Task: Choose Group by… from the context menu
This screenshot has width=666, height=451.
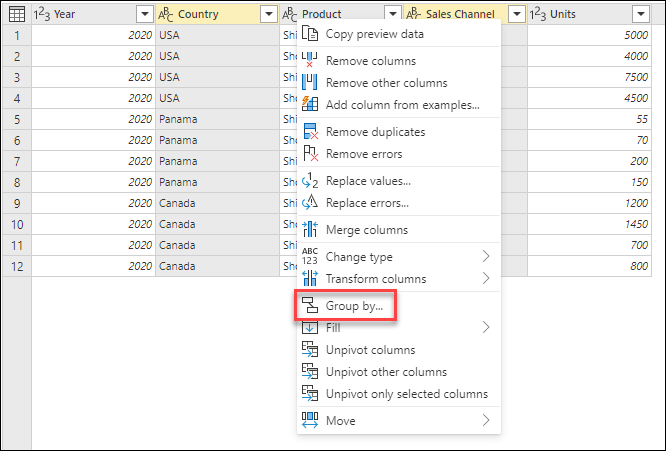Action: [399, 306]
